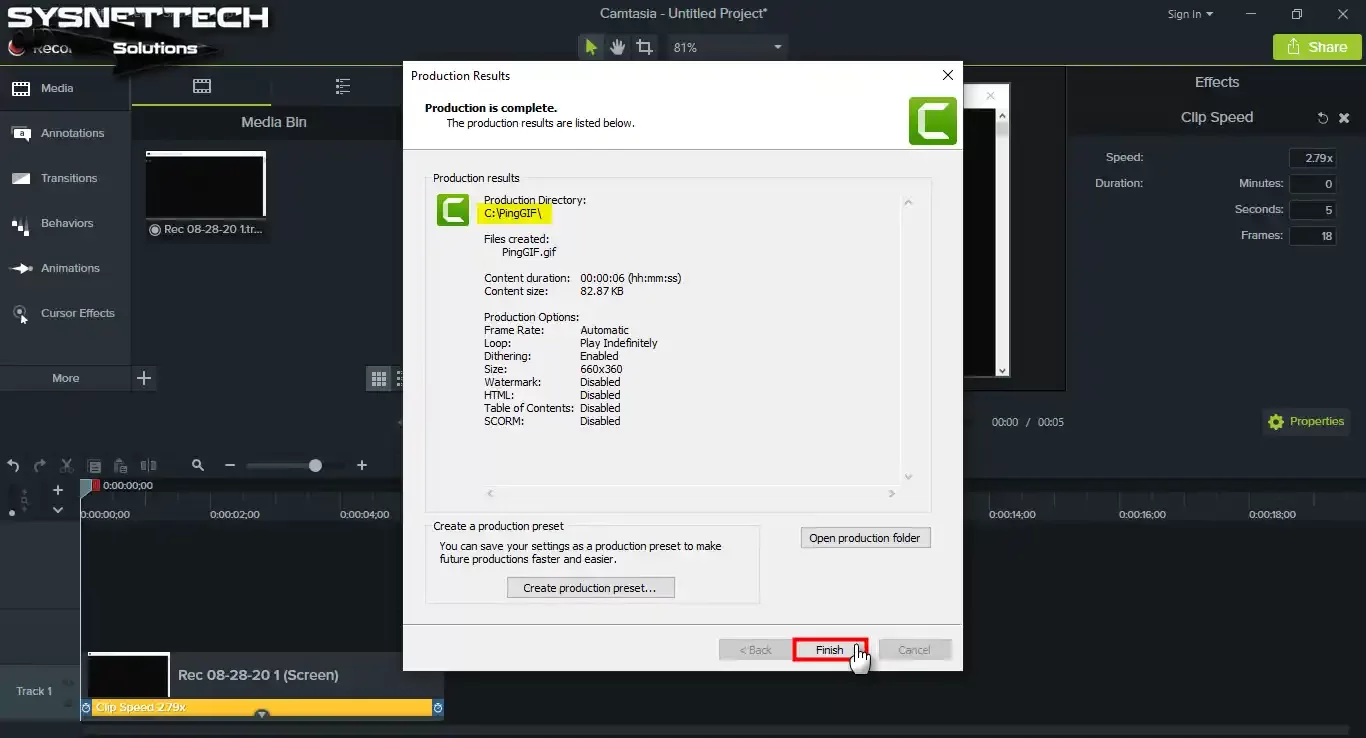Image resolution: width=1366 pixels, height=738 pixels.
Task: Click the clip speed left handle icon
Action: point(86,707)
